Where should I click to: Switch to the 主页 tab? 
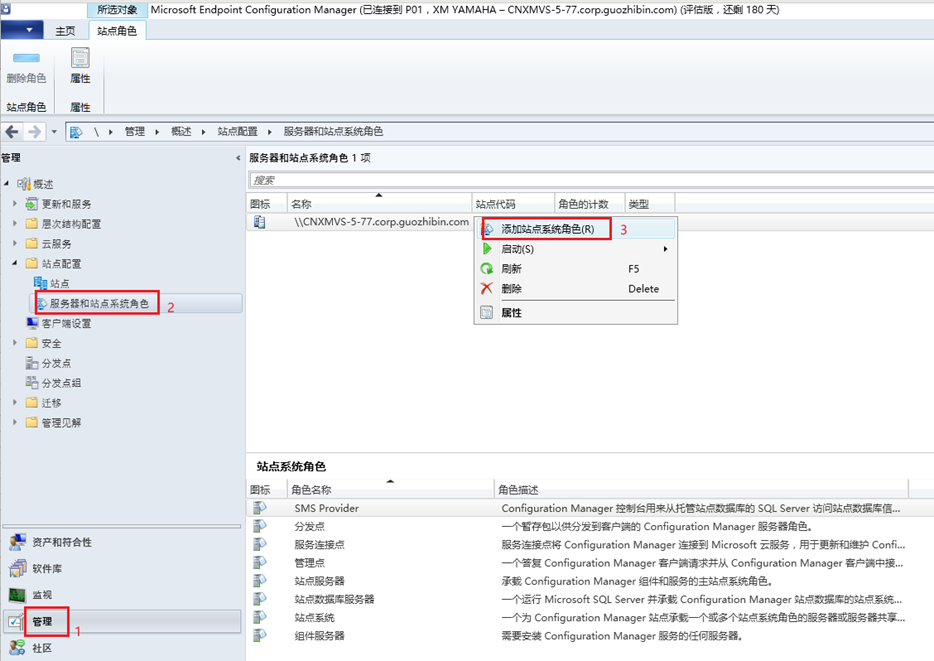tap(66, 30)
